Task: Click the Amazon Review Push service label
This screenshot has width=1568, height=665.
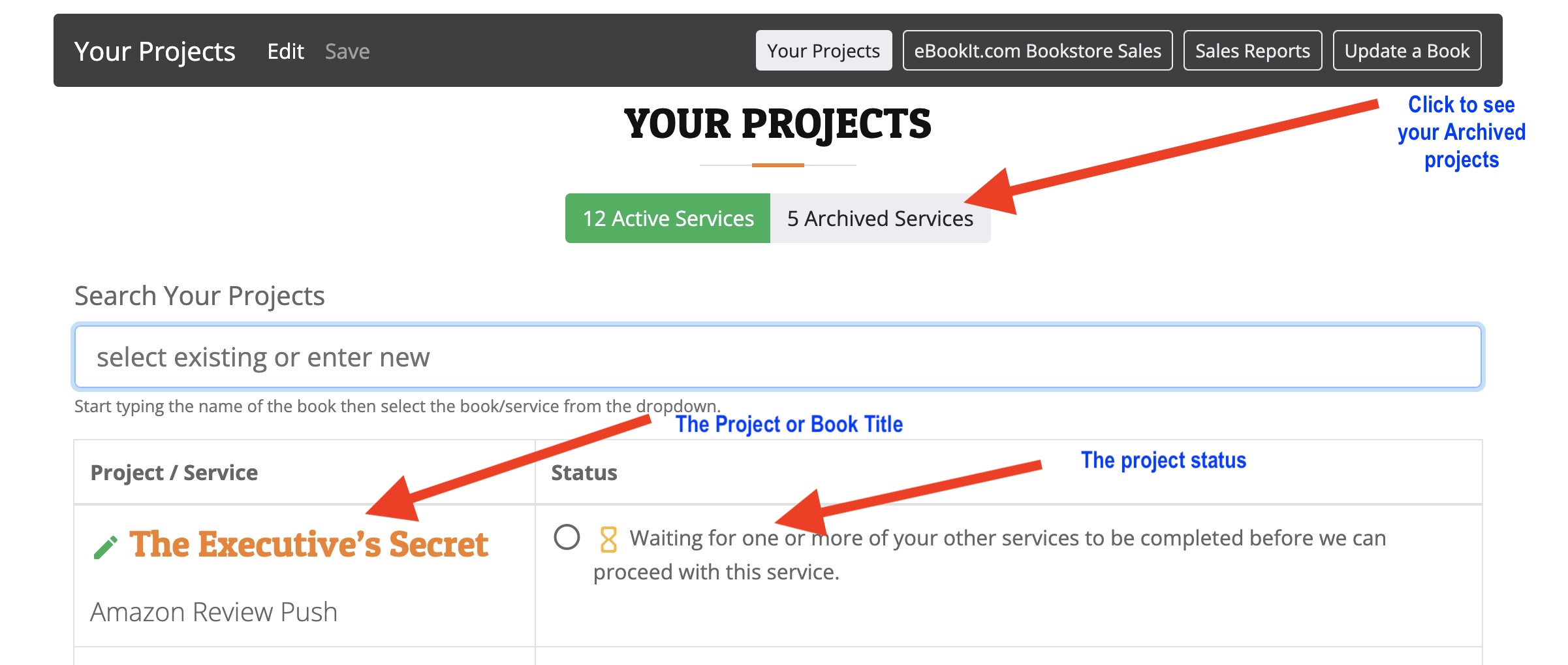Action: tap(213, 612)
